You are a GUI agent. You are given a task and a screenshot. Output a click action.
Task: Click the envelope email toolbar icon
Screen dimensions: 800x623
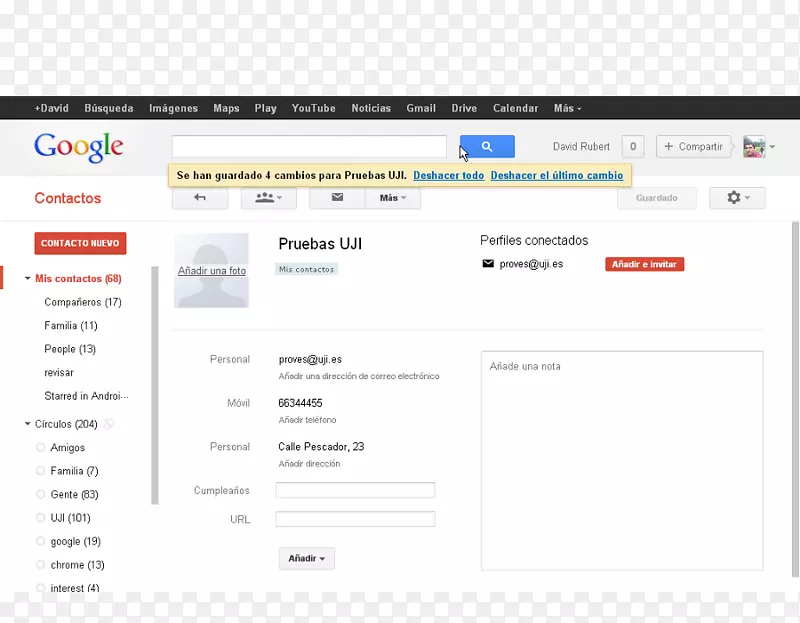pyautogui.click(x=337, y=197)
